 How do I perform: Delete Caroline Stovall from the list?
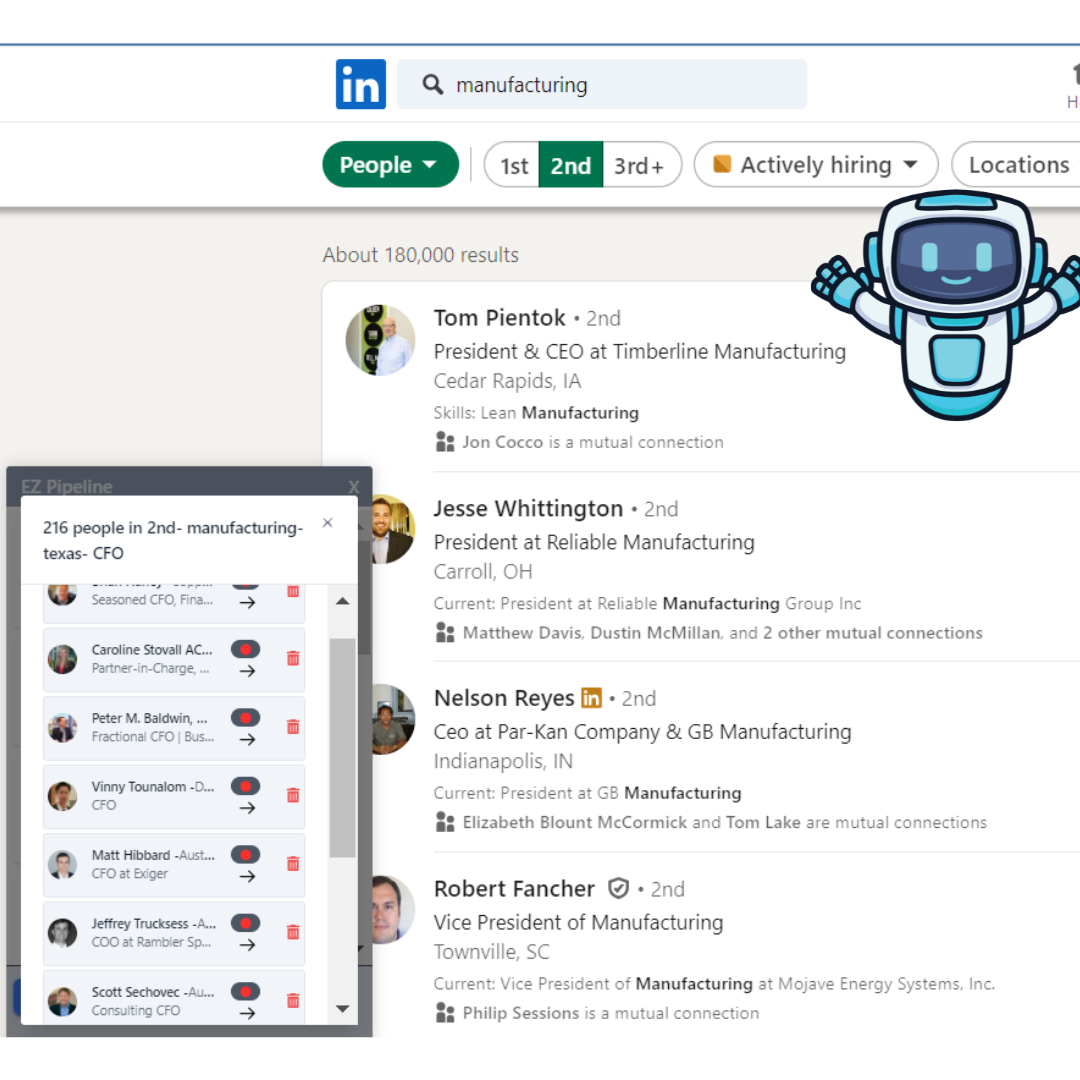(293, 658)
